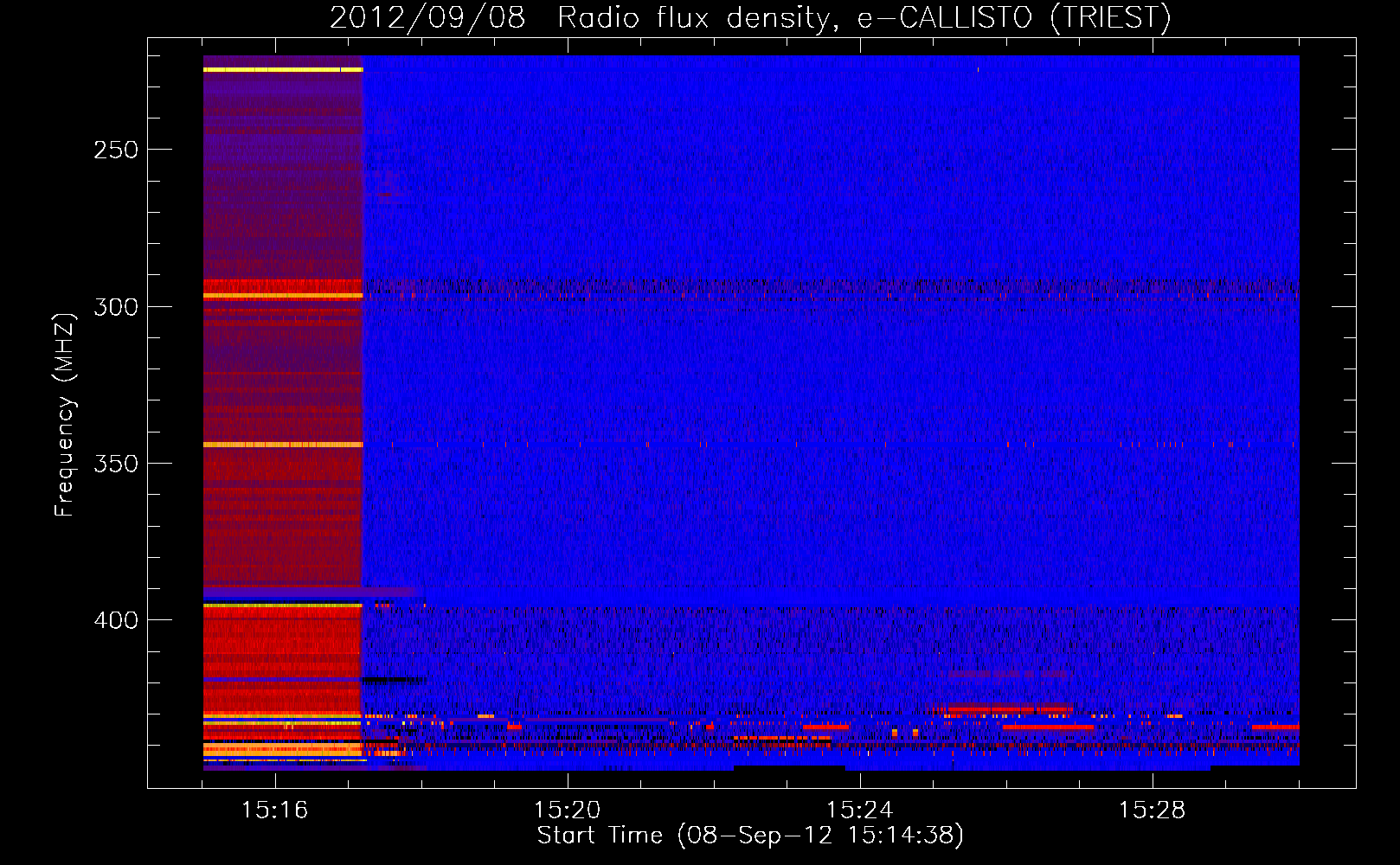This screenshot has height=865, width=1400.
Task: Click the 15:28 time tick label
Action: point(1152,810)
